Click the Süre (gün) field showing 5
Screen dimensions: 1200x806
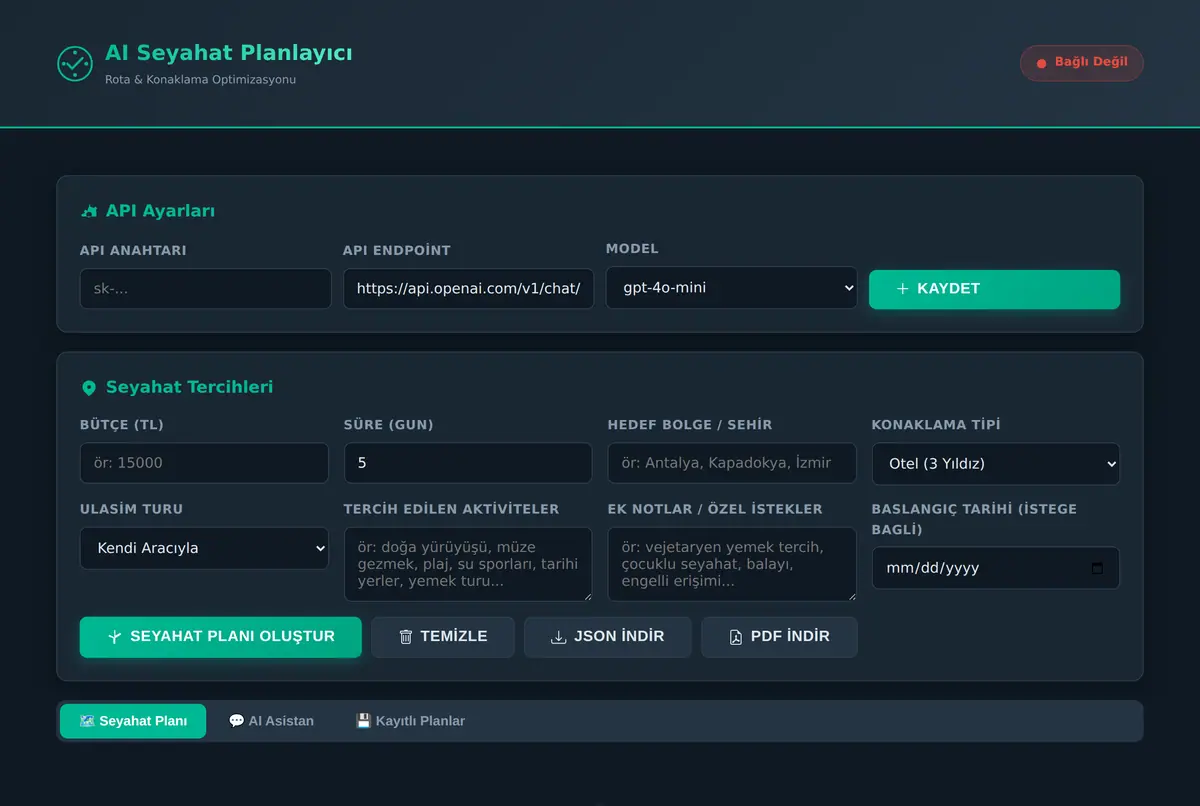[468, 463]
